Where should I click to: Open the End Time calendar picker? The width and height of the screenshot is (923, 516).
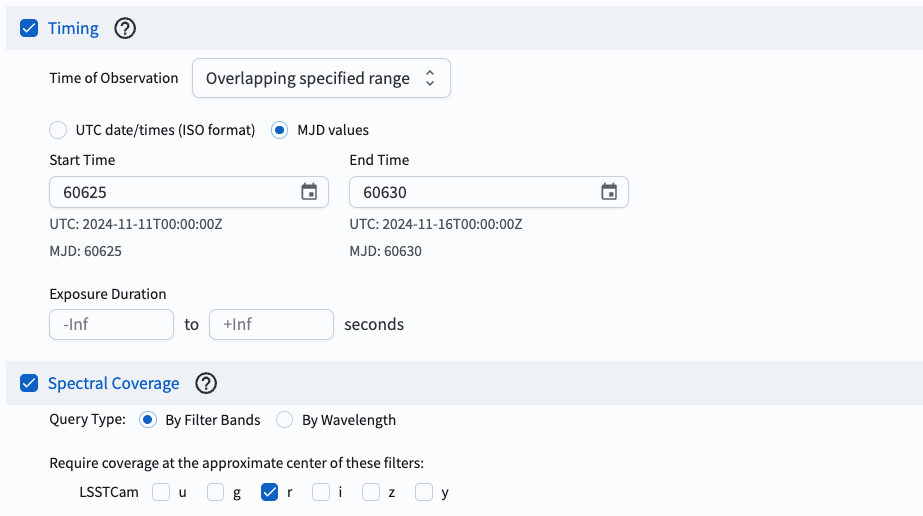point(609,192)
